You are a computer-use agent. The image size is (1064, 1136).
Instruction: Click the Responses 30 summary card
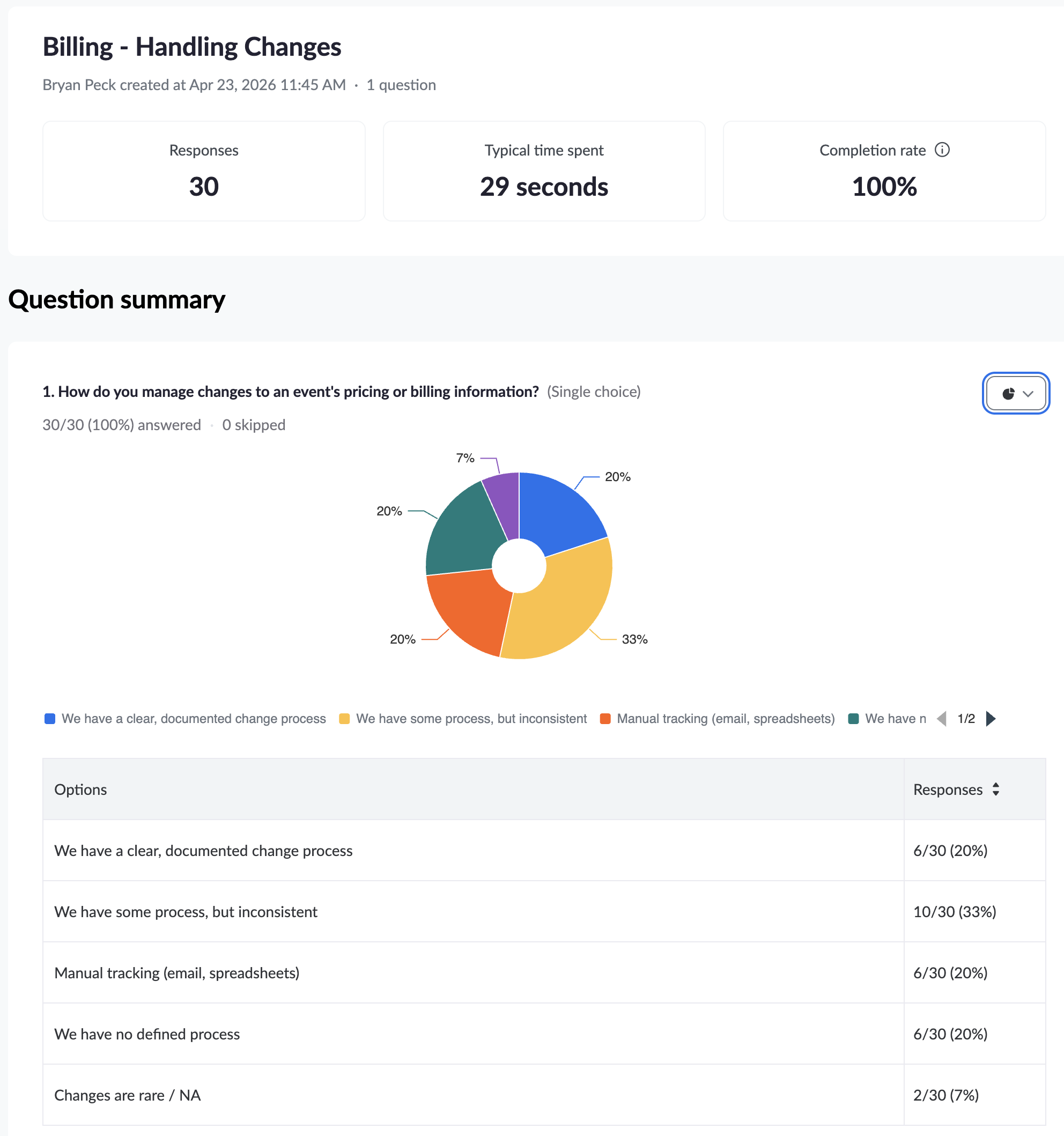tap(204, 171)
